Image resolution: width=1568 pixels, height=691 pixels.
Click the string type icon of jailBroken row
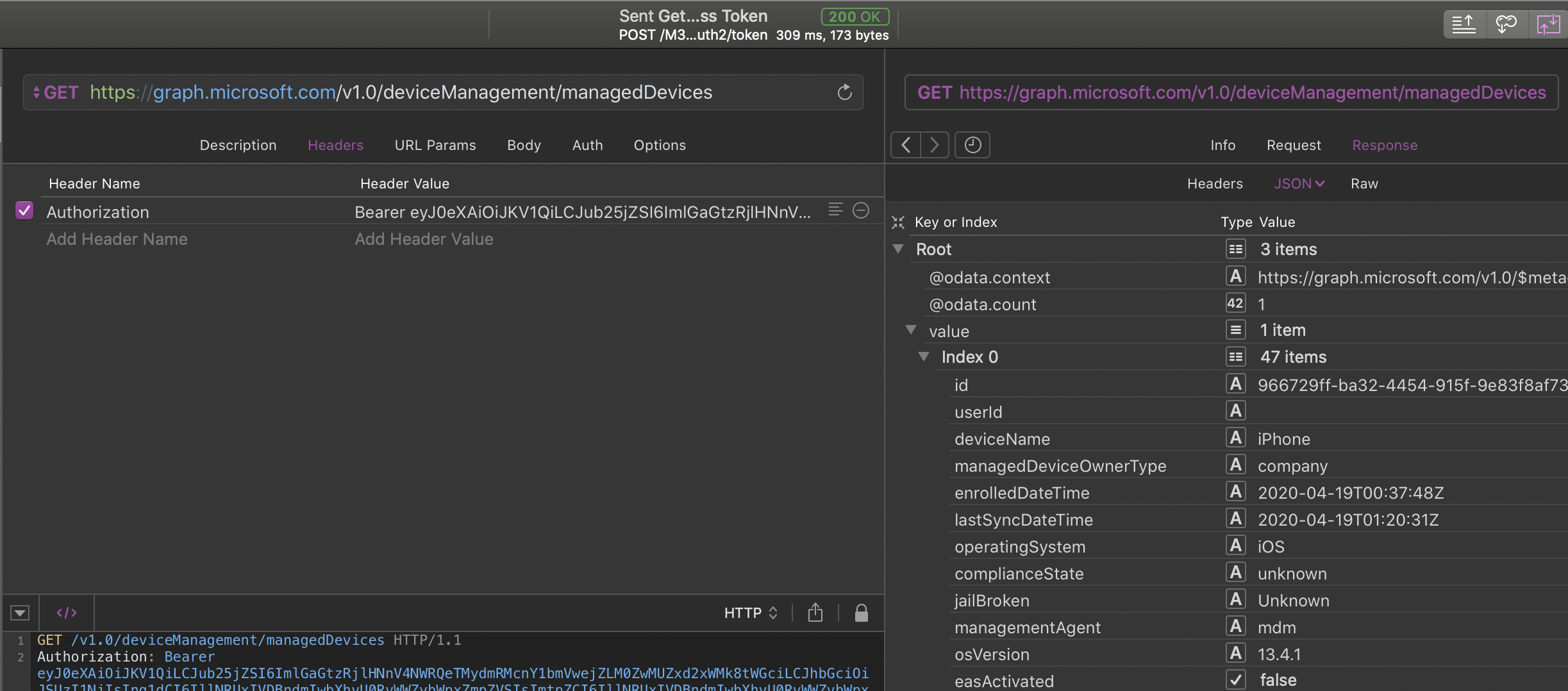[1235, 599]
